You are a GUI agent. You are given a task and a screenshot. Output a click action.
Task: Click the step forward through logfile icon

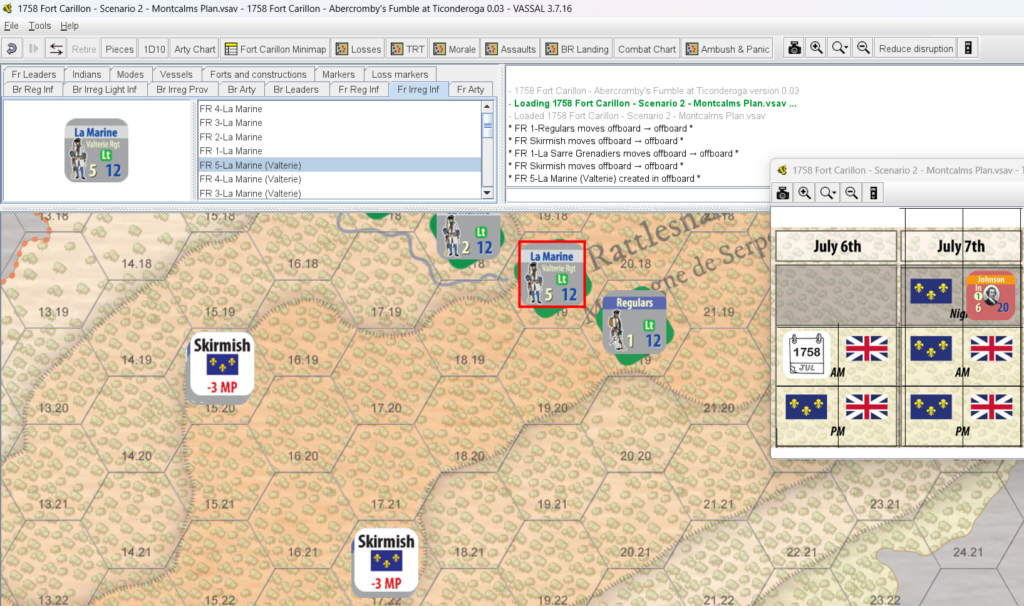point(33,49)
